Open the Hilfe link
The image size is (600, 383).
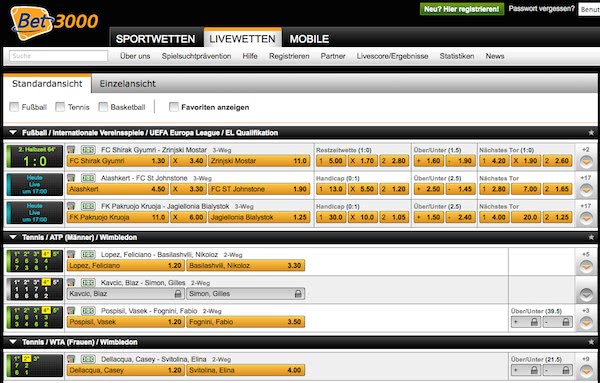(250, 56)
